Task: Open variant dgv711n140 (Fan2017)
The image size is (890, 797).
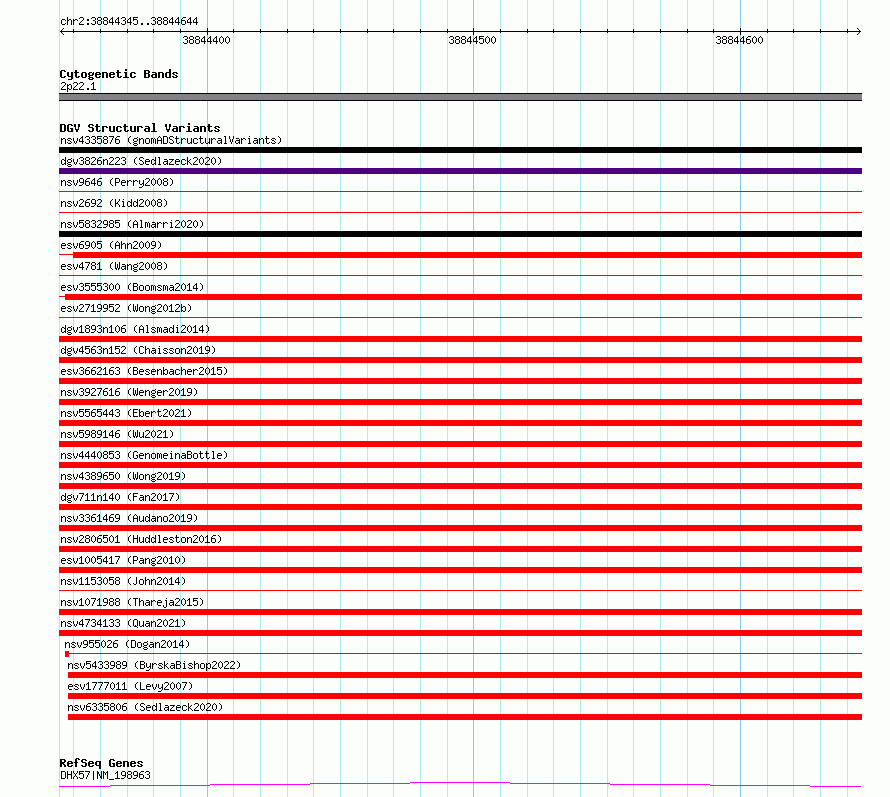Action: 120,497
